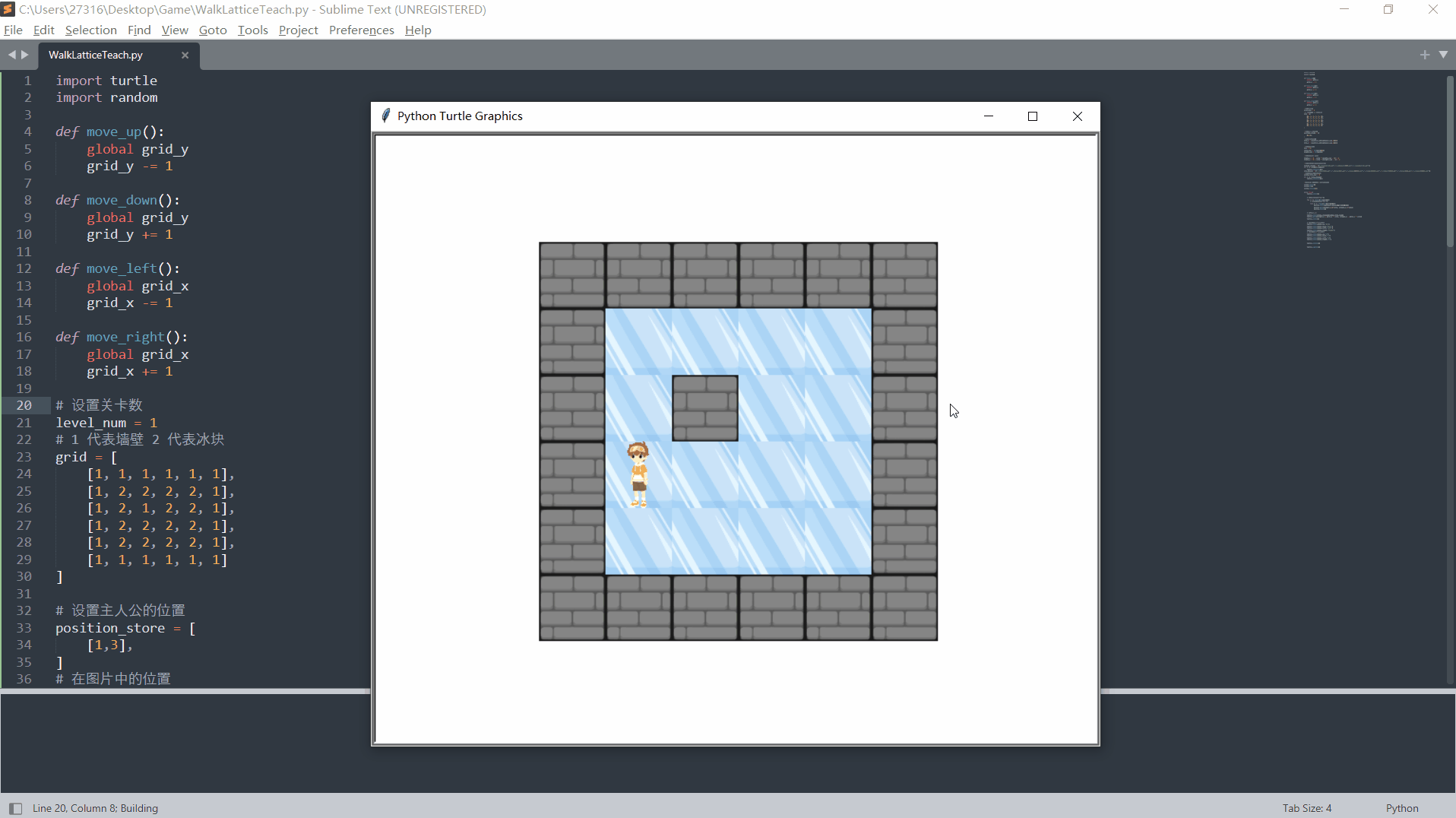Click line number 36 in the gutter

coord(24,679)
